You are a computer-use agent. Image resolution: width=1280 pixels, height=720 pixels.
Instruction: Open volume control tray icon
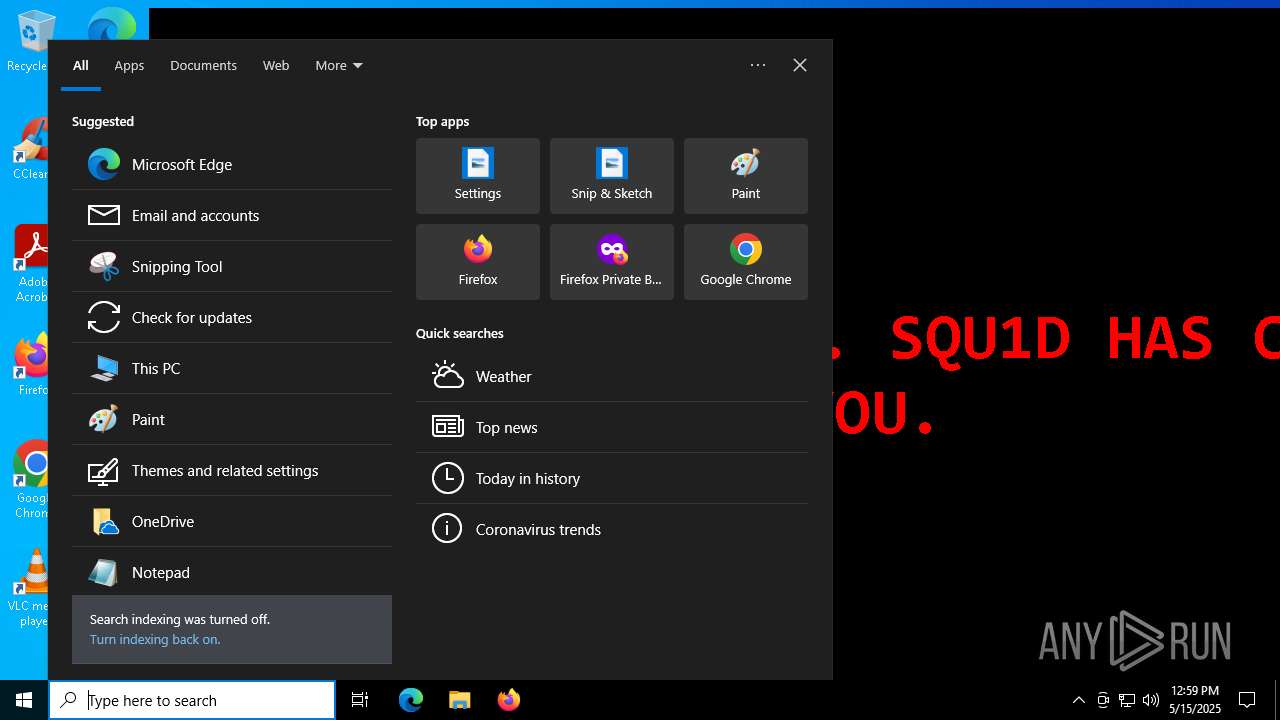point(1151,700)
